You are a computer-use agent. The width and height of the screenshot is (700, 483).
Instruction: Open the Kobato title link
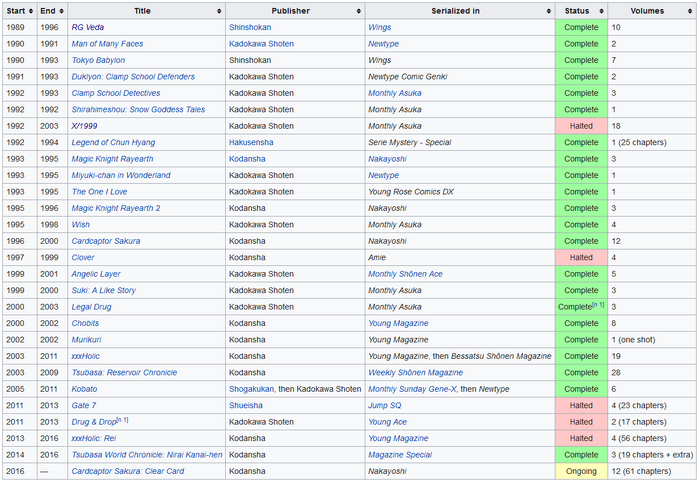click(x=84, y=389)
